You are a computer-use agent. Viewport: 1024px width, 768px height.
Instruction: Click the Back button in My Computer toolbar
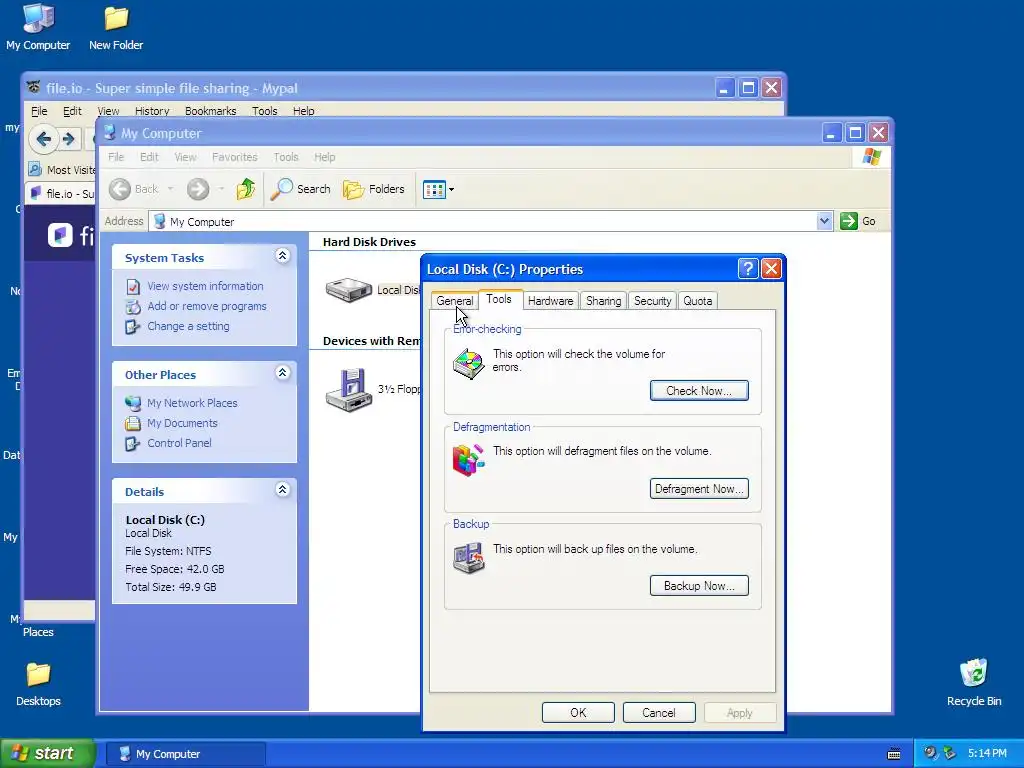coord(133,189)
